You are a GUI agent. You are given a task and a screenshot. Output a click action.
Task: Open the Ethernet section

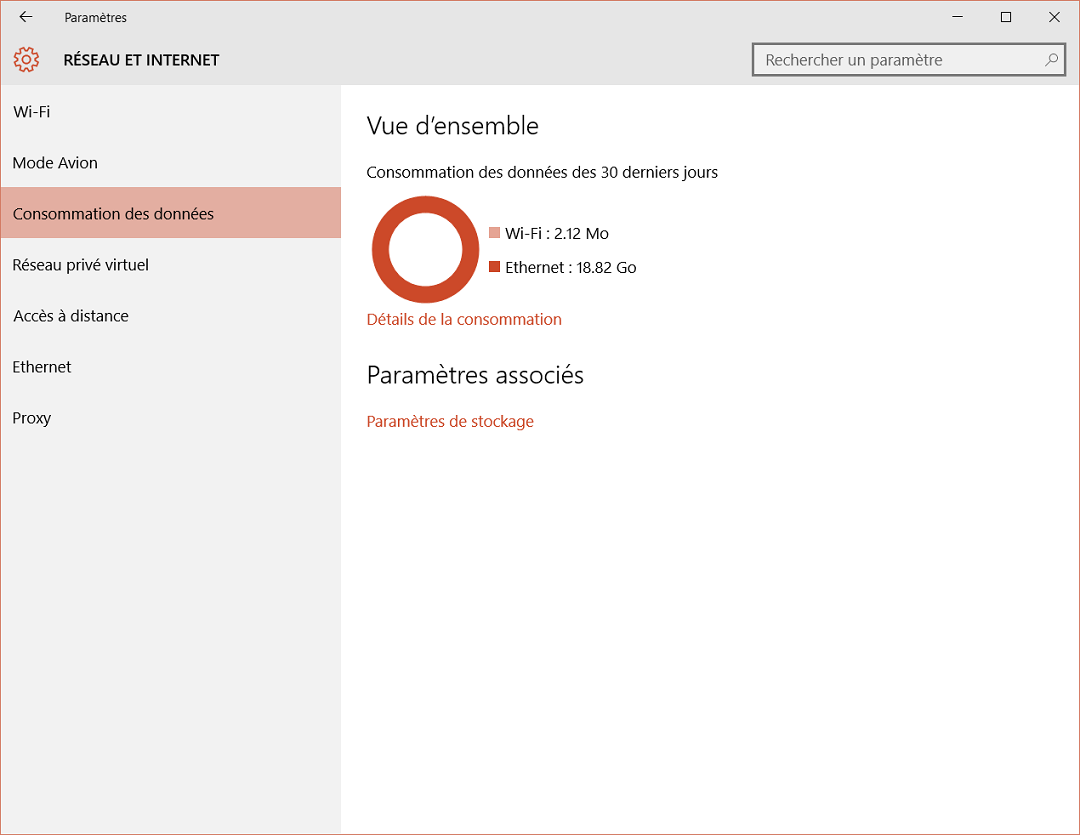coord(171,367)
